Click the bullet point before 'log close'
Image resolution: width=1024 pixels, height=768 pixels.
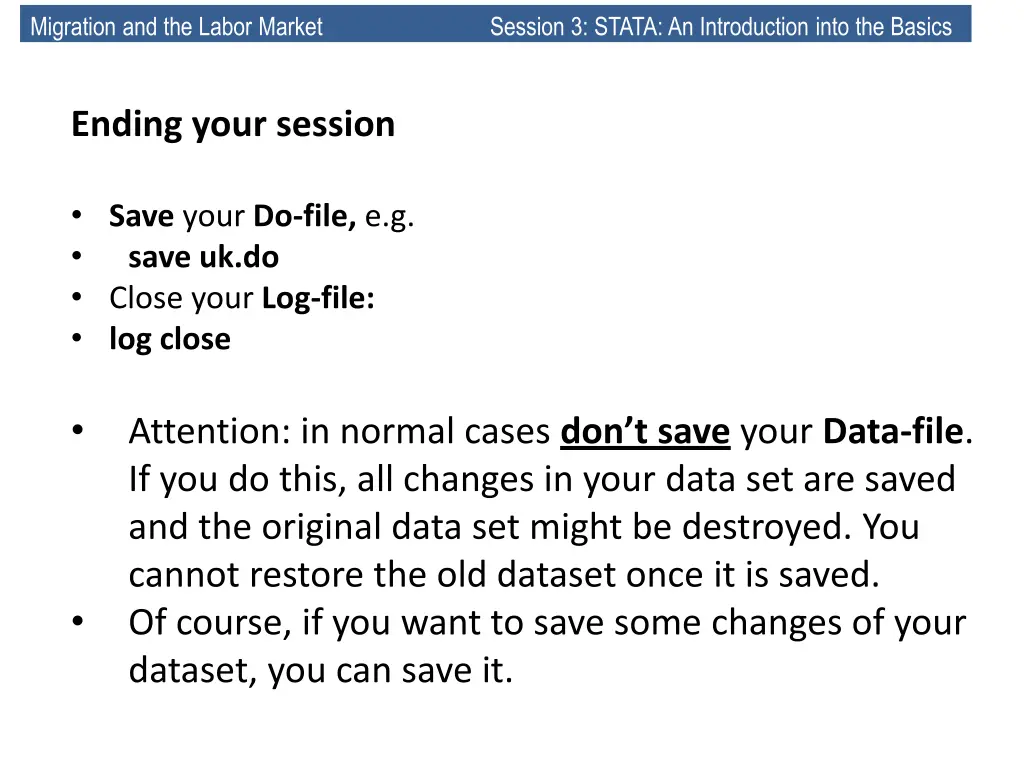(x=77, y=338)
